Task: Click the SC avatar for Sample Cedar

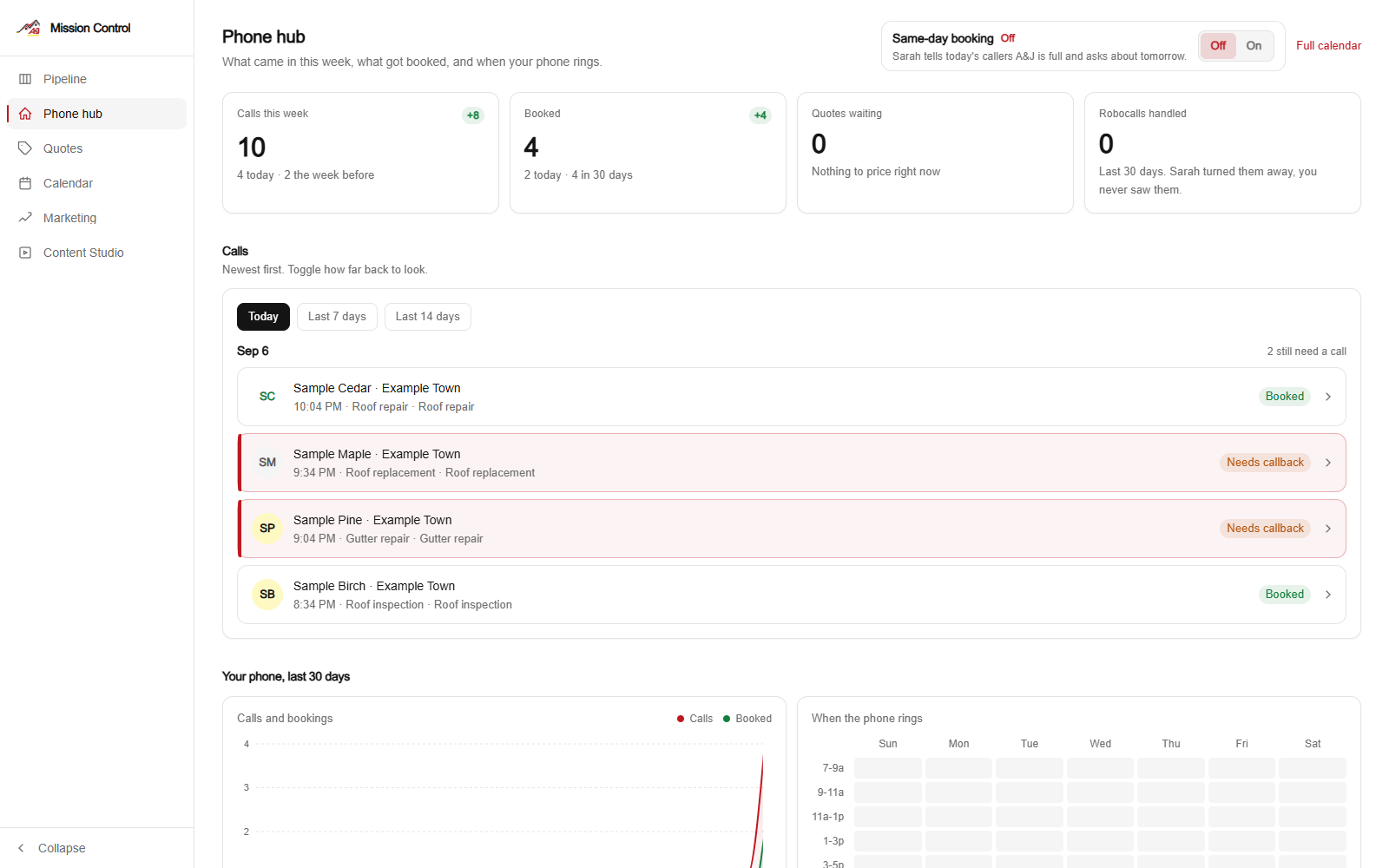Action: [267, 397]
